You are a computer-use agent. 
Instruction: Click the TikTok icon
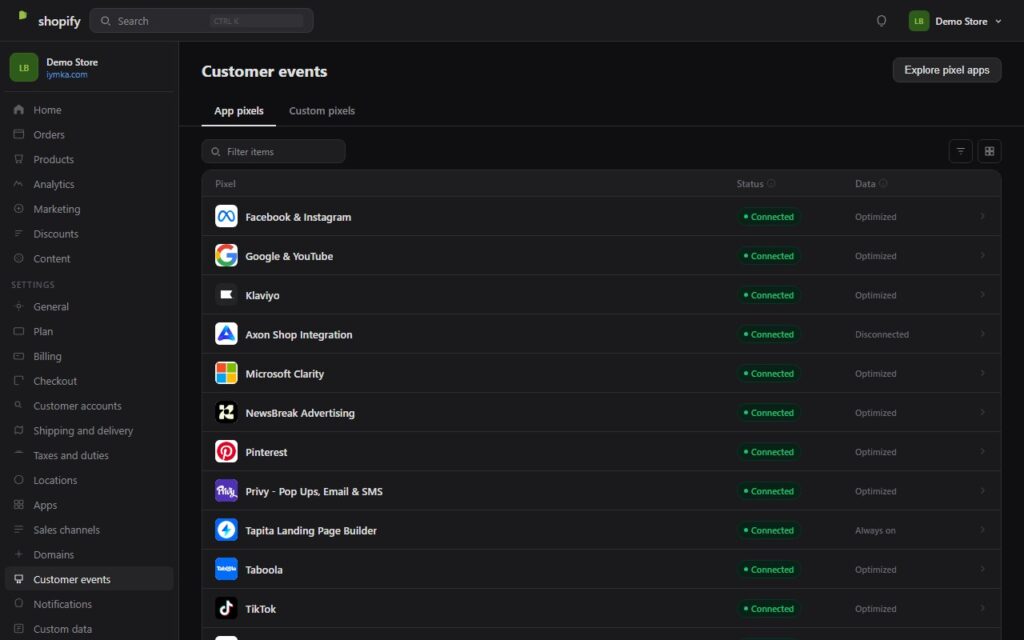point(226,608)
